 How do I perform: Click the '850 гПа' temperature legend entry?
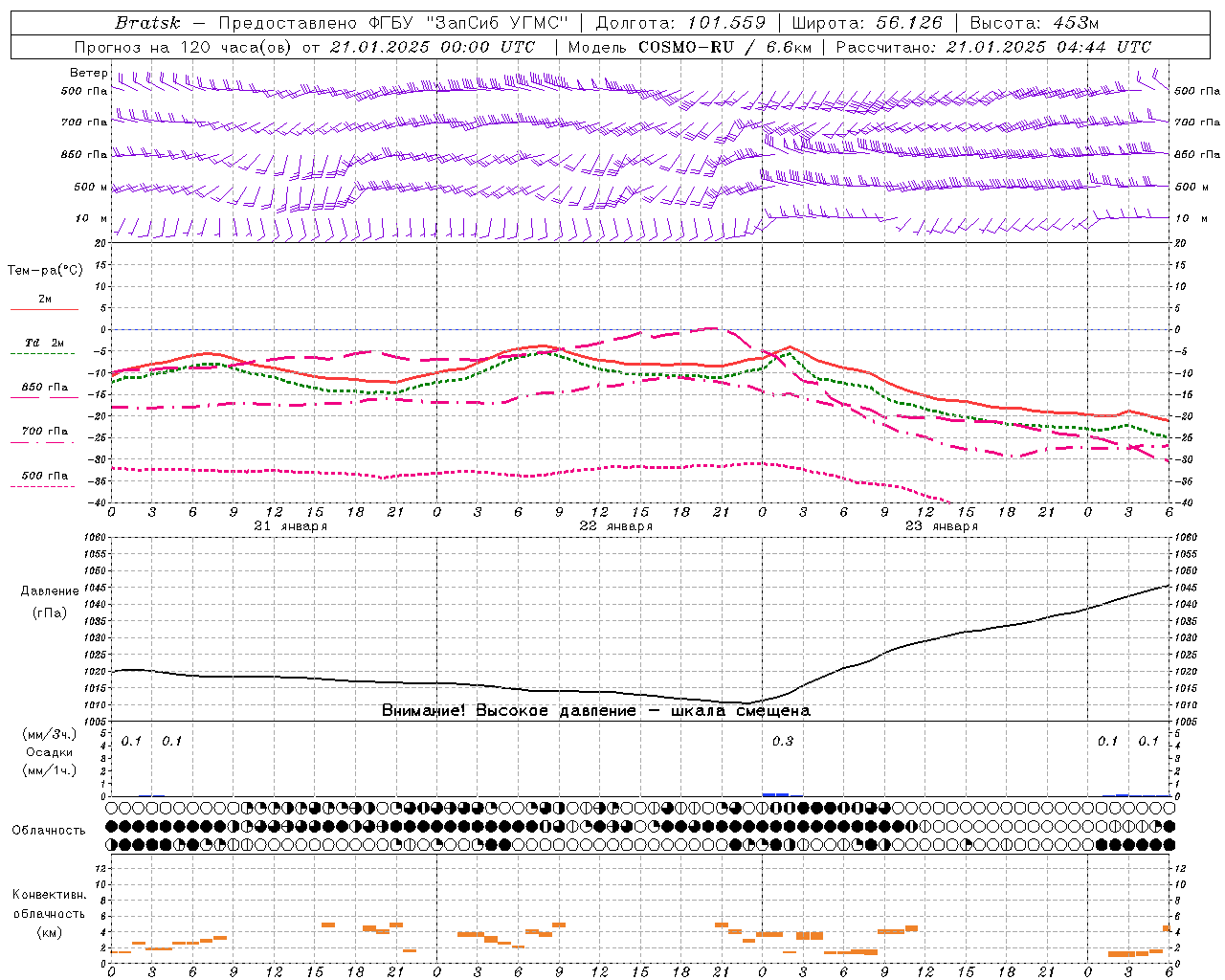click(x=44, y=387)
